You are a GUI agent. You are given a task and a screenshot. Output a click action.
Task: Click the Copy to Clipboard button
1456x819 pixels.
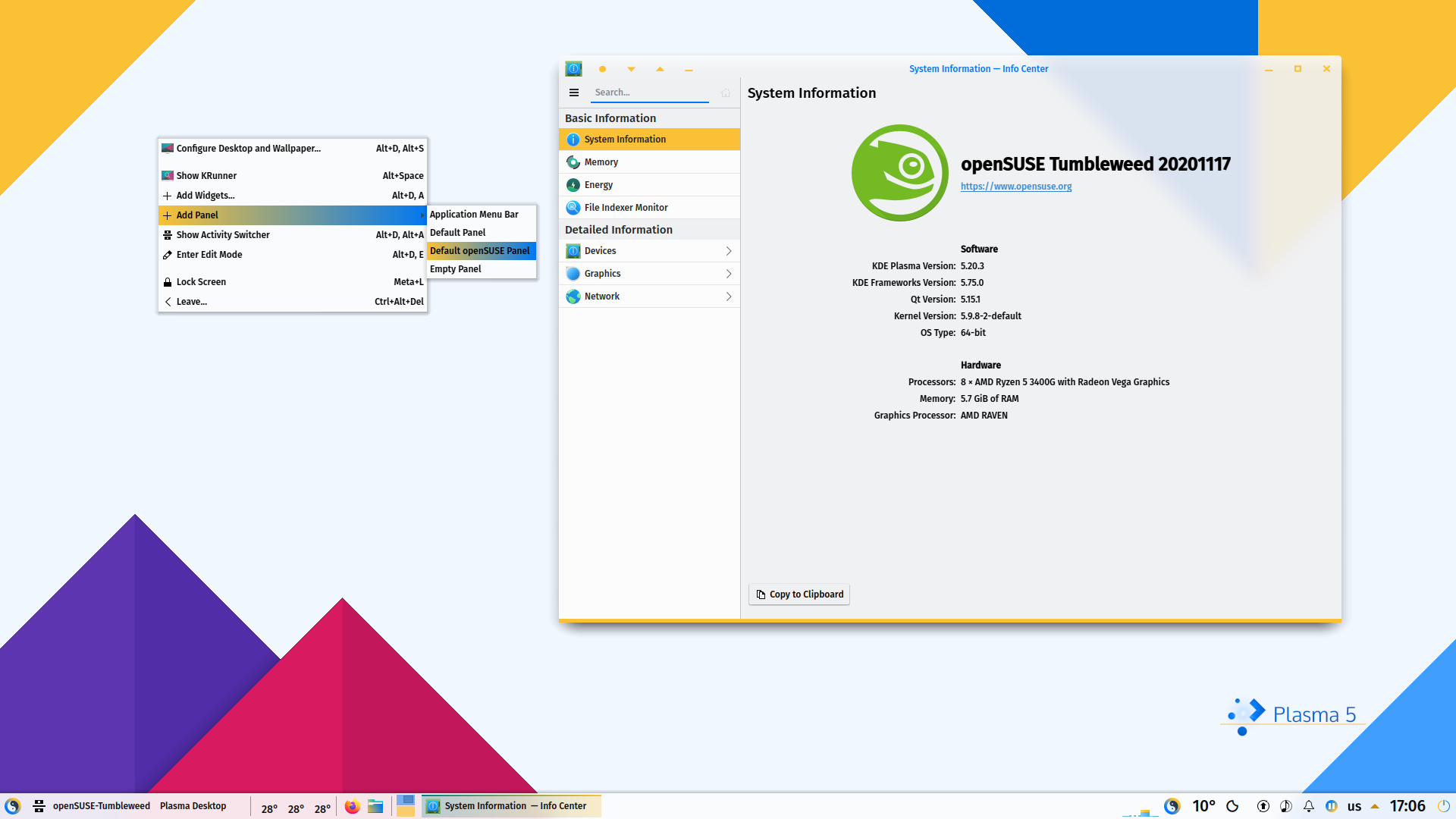(799, 595)
